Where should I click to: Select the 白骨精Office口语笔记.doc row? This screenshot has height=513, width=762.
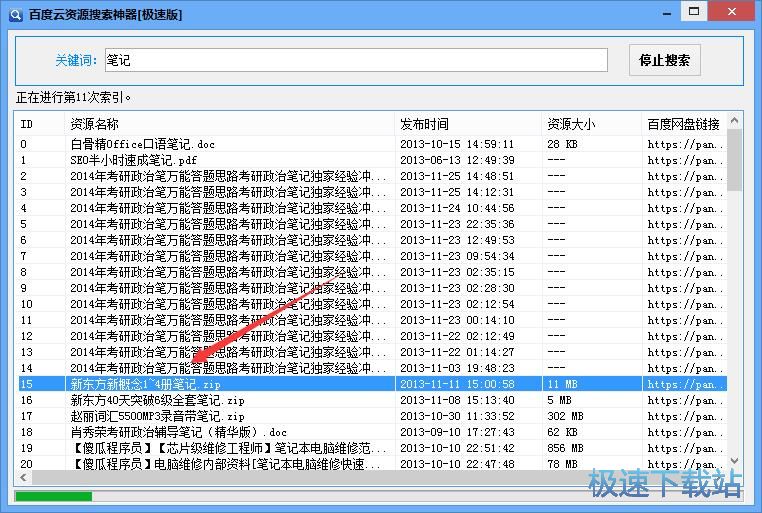142,144
